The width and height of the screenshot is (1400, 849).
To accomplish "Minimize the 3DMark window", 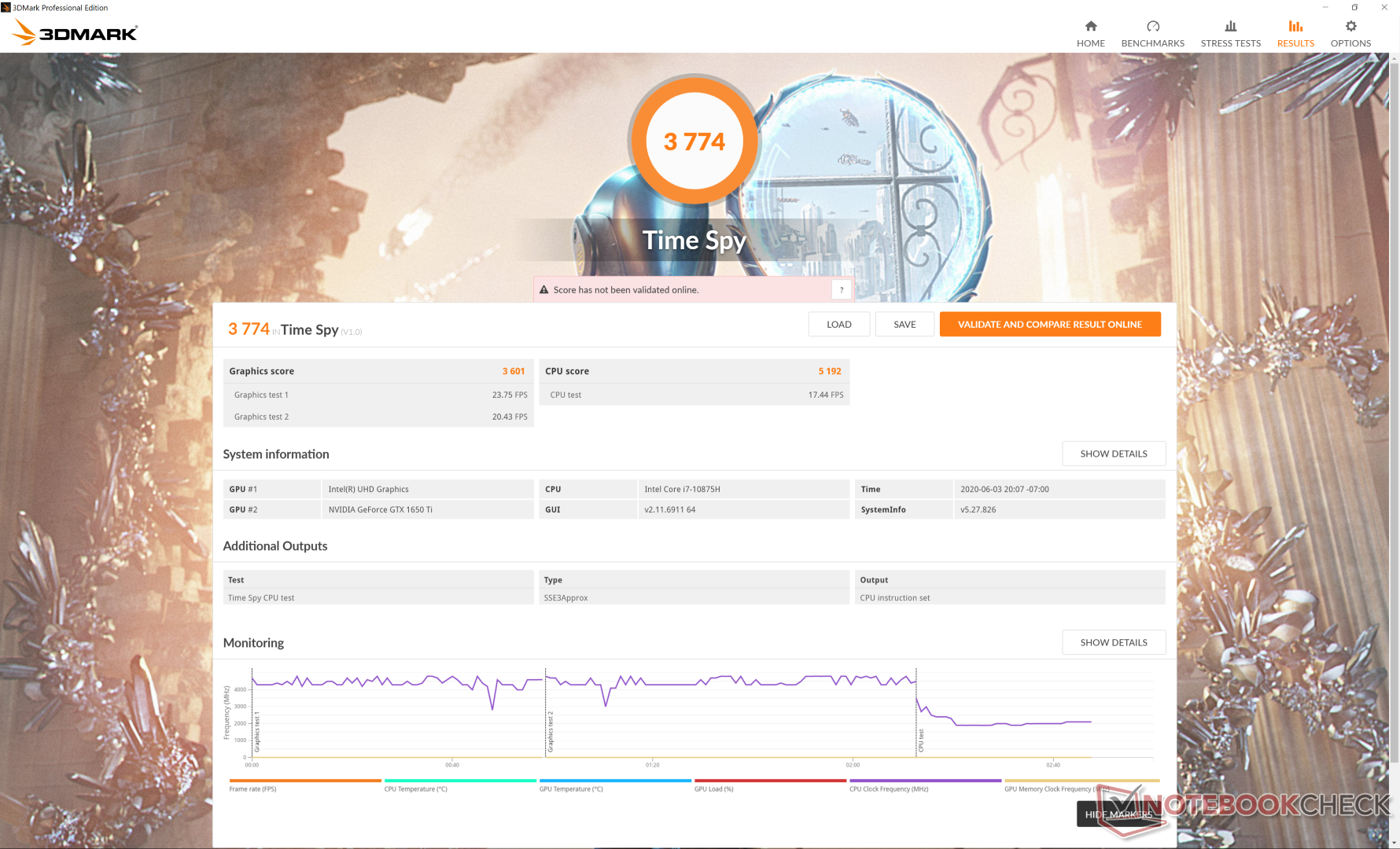I will (1325, 7).
